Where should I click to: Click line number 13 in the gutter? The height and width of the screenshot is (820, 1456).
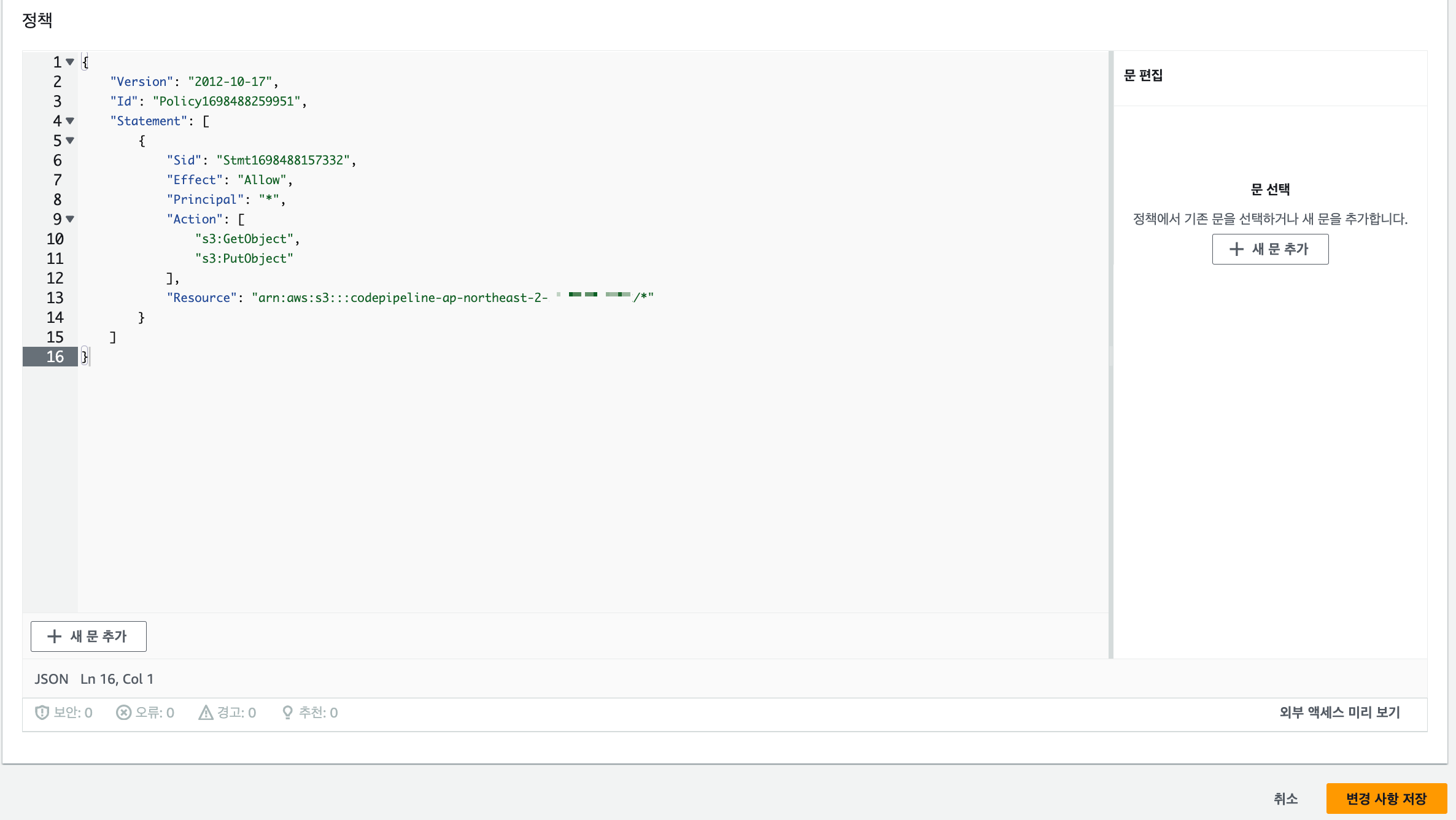(x=55, y=298)
